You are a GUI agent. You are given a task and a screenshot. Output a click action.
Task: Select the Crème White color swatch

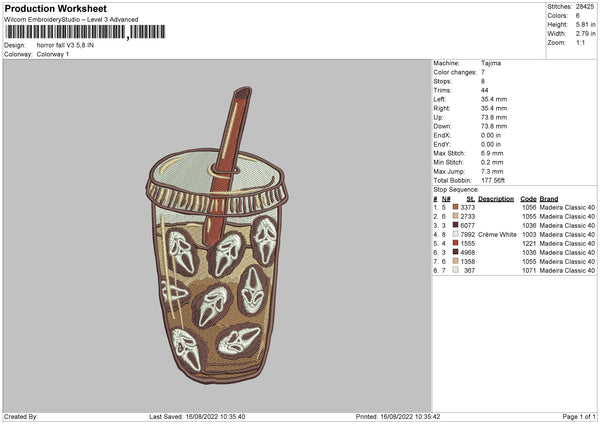pyautogui.click(x=455, y=234)
